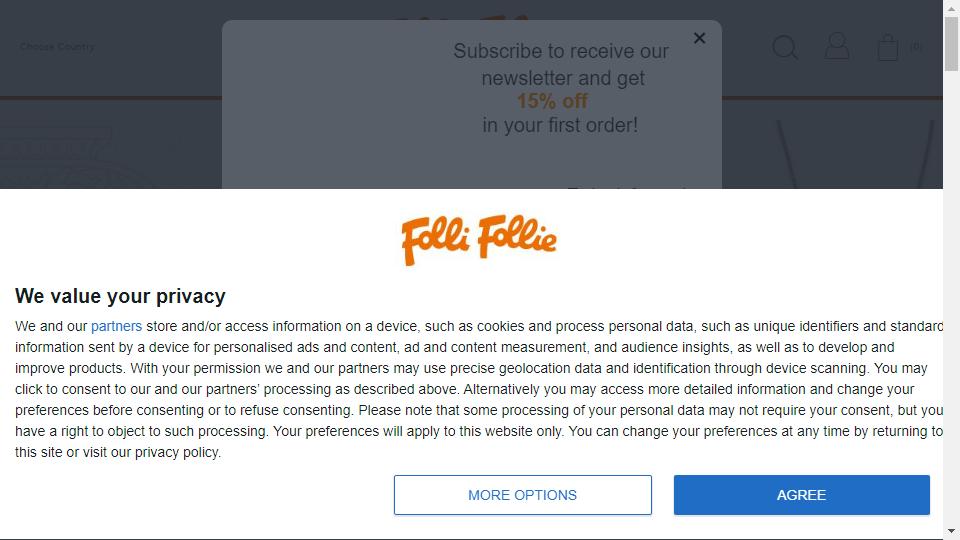Open the user account icon
The height and width of the screenshot is (540, 960).
tap(837, 47)
